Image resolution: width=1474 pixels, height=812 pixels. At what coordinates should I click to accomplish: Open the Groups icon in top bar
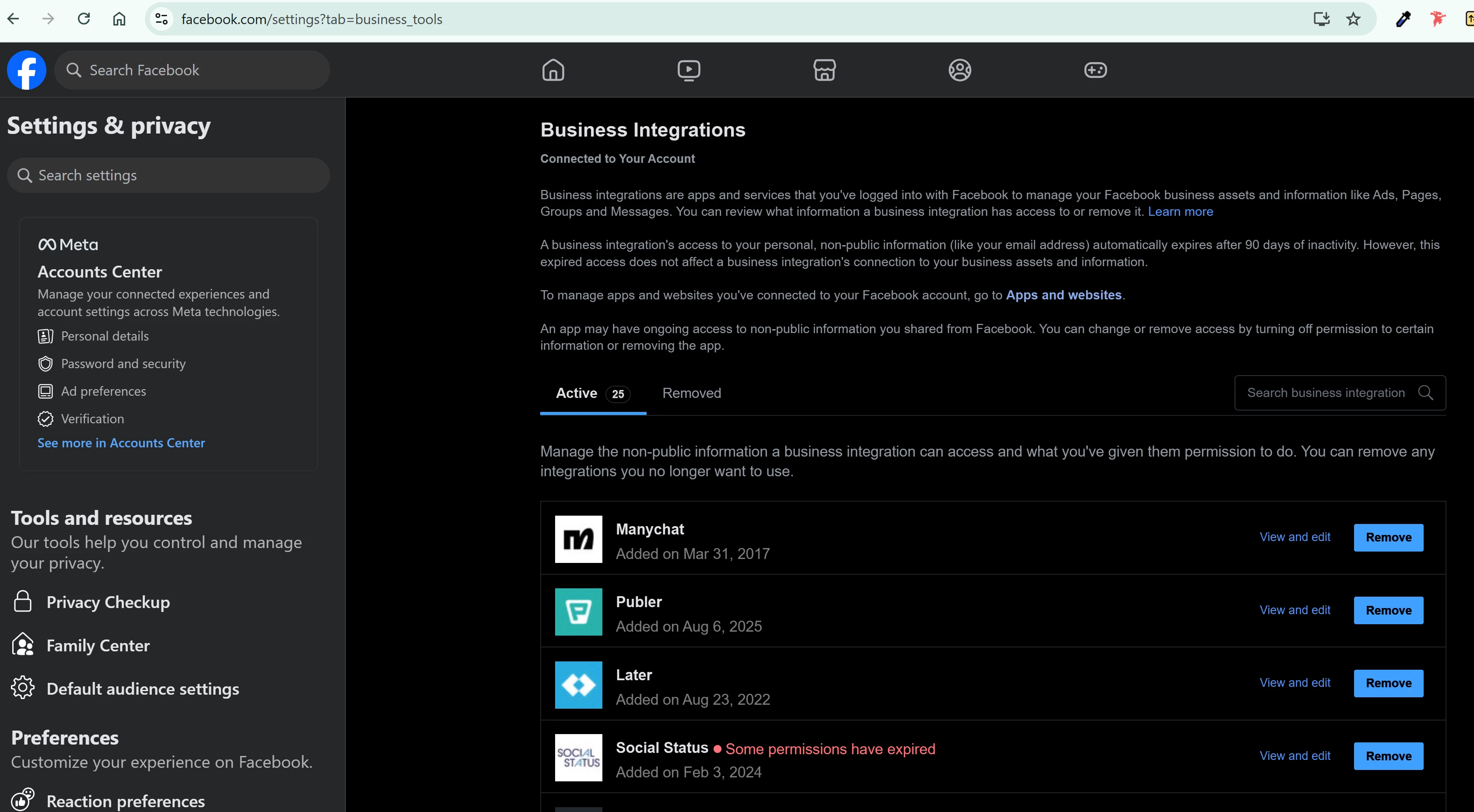[x=960, y=70]
